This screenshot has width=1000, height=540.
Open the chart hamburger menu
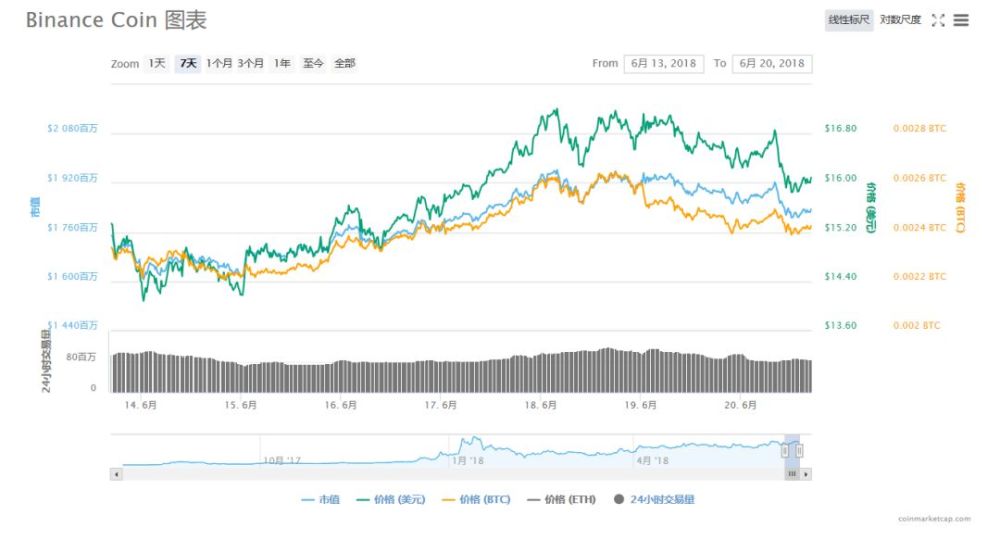pyautogui.click(x=961, y=20)
